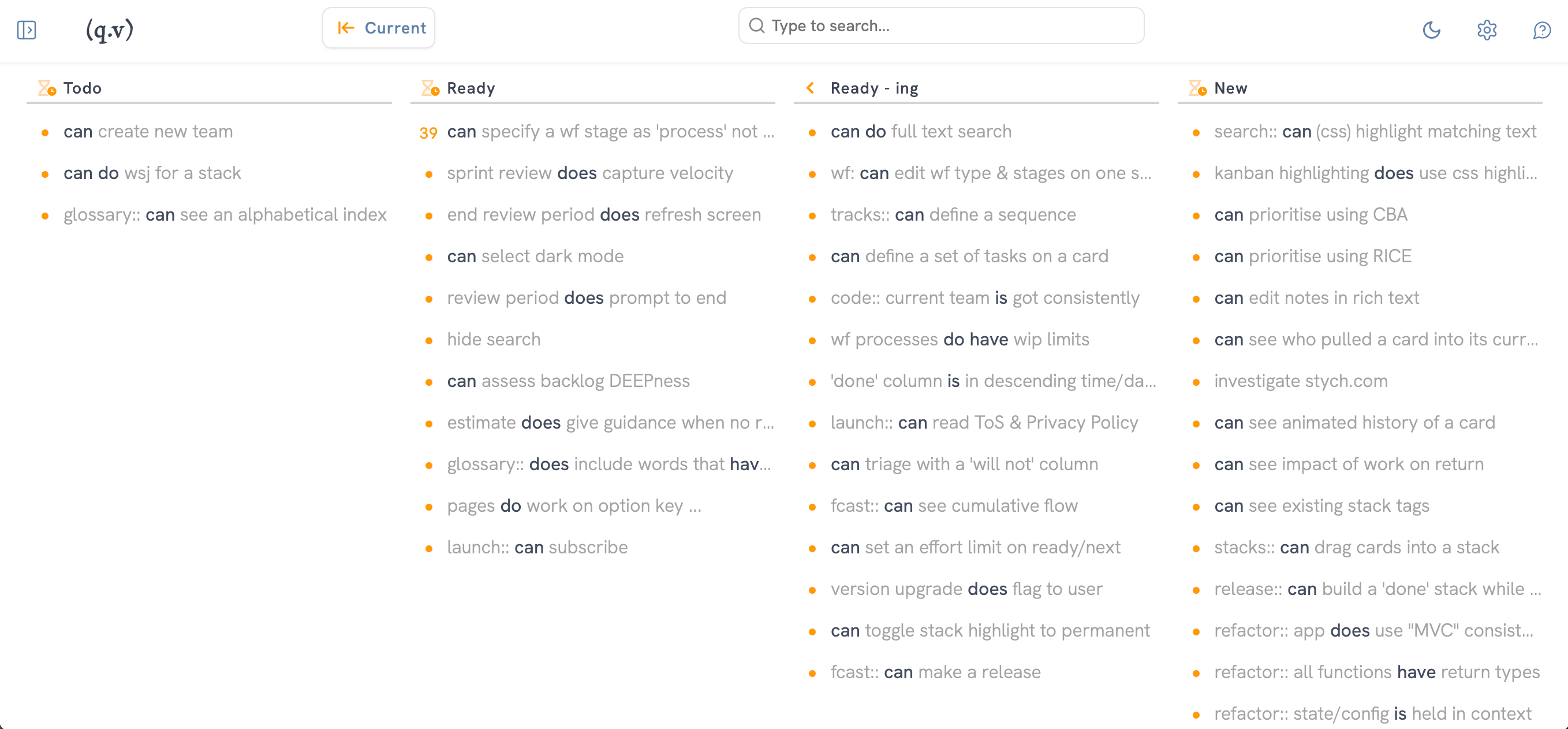Open 'launch:: can subscribe' card
Screen dimensions: 1568x729
[x=537, y=548]
